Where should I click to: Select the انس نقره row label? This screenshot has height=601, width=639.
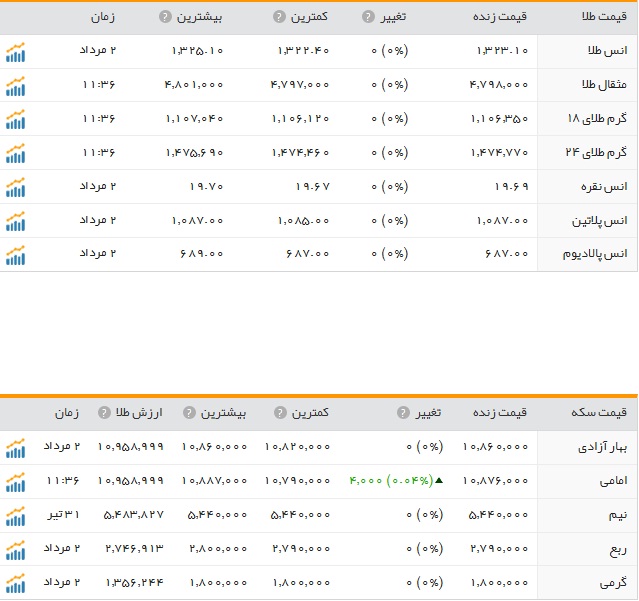pyautogui.click(x=604, y=187)
